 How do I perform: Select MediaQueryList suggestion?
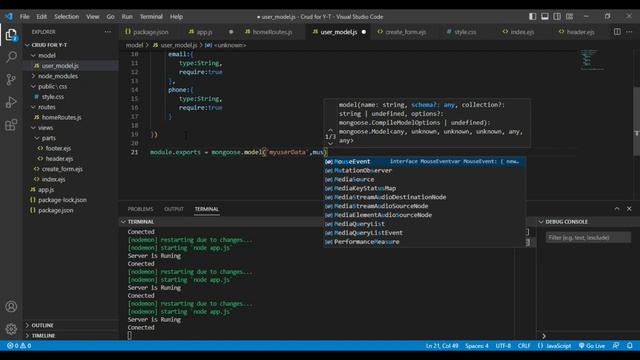(424, 224)
